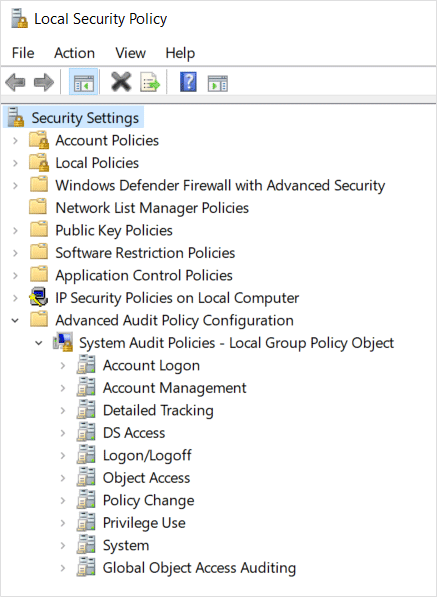This screenshot has height=597, width=437.
Task: Expand the Software Restriction Policies node
Action: (15, 253)
